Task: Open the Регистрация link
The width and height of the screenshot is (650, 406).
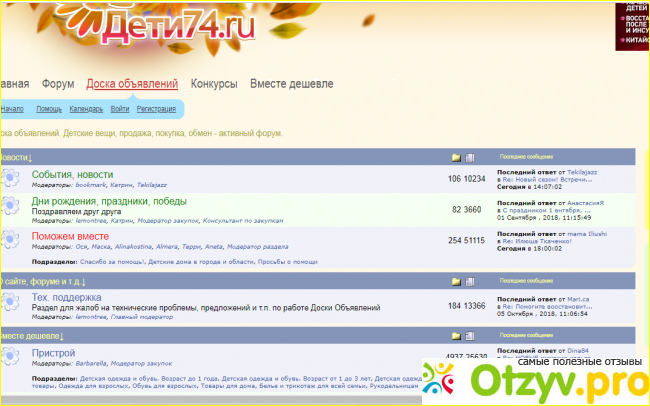Action: tap(156, 108)
